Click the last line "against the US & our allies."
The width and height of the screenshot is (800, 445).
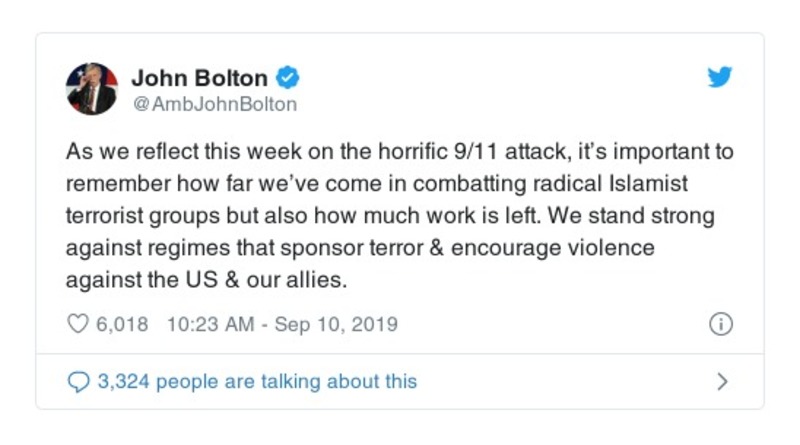[x=206, y=280]
